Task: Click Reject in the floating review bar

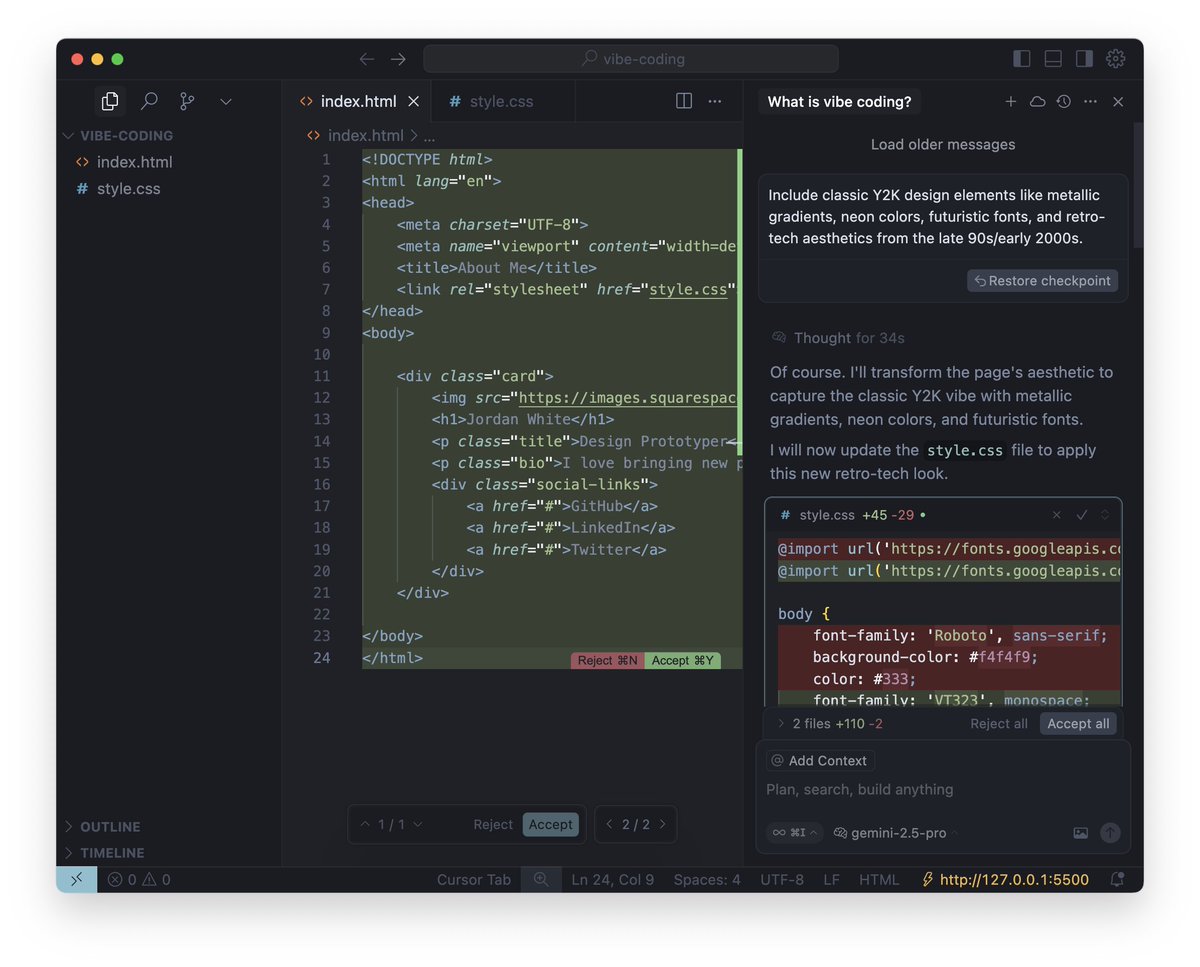Action: tap(493, 825)
